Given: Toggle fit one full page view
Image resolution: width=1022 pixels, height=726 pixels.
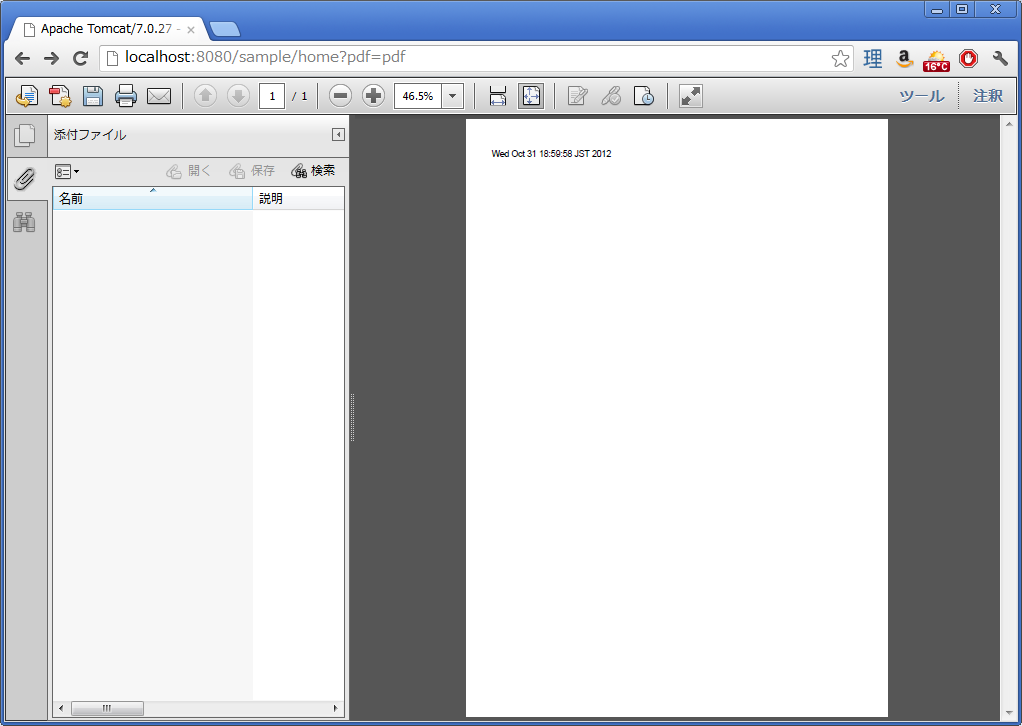Looking at the screenshot, I should click(530, 96).
